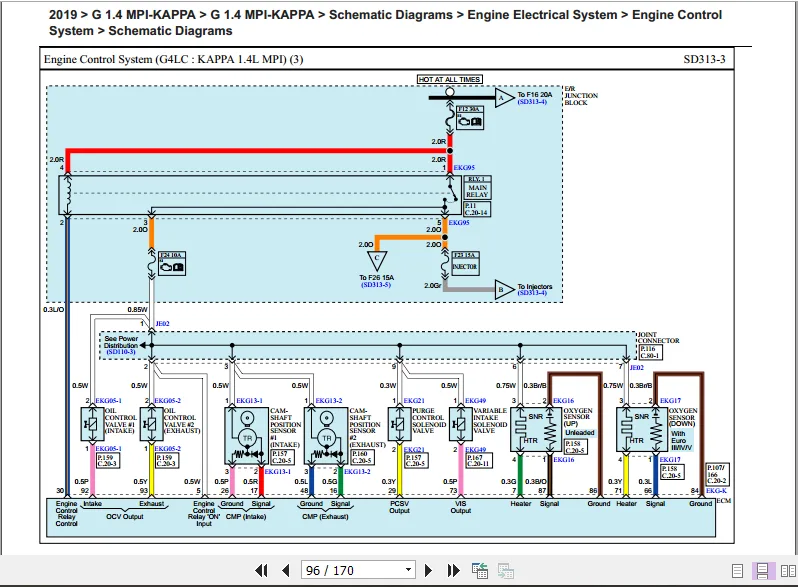Click the VIS Output ECM label
The width and height of the screenshot is (798, 587).
tap(461, 507)
